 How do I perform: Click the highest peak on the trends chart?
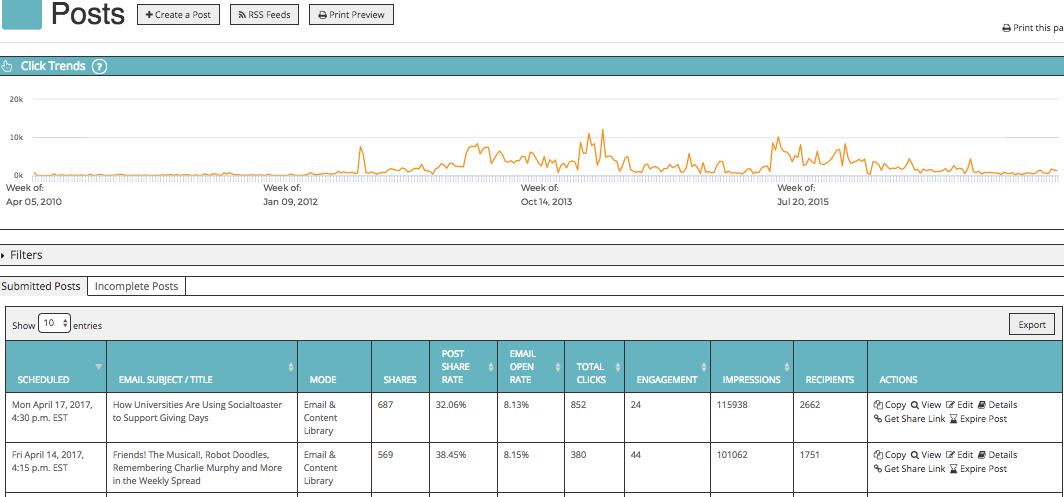tap(603, 130)
